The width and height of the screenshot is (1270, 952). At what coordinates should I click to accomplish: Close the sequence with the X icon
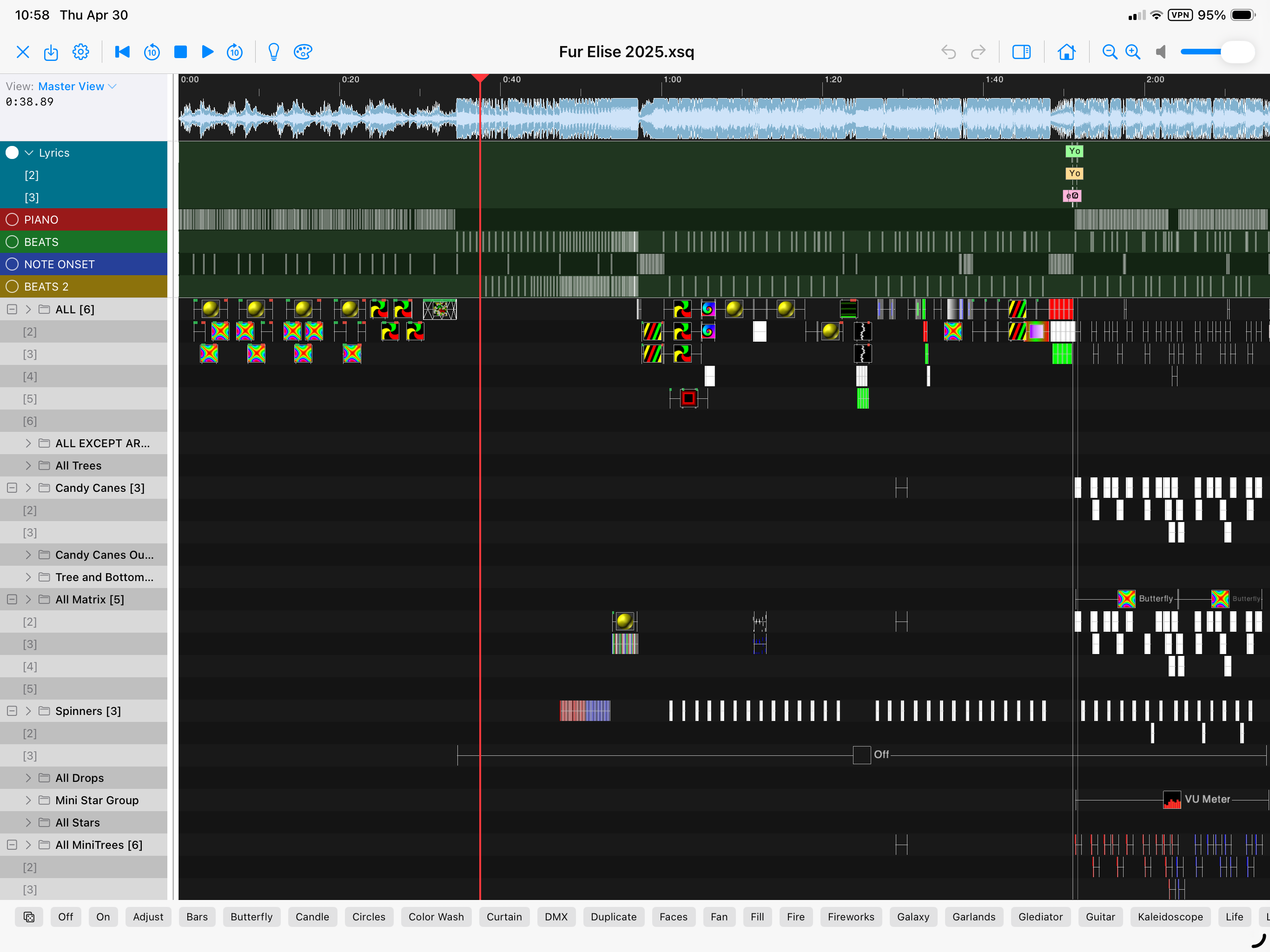click(x=23, y=52)
